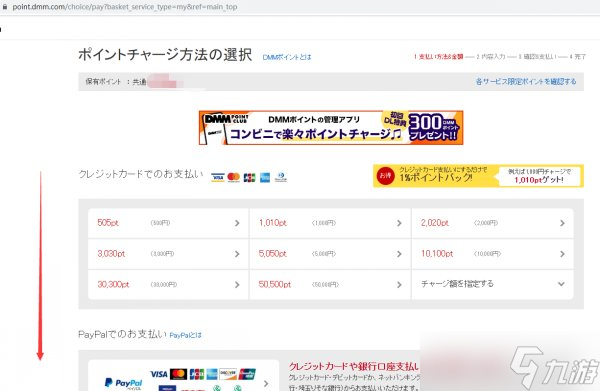Click the PayPalでのお支払い heading
The height and width of the screenshot is (391, 600).
pos(122,334)
